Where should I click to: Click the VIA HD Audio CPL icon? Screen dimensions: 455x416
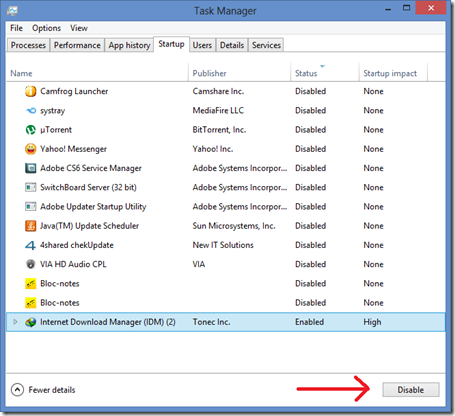(31, 264)
